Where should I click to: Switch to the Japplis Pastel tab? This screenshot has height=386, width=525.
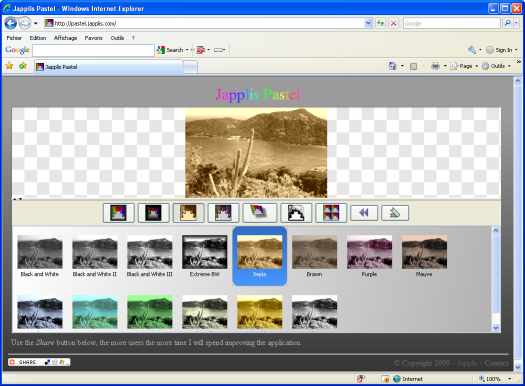pyautogui.click(x=109, y=67)
